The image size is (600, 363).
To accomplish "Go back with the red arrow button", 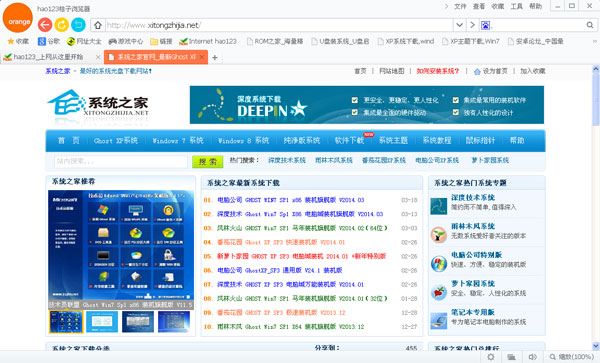I will (45, 25).
